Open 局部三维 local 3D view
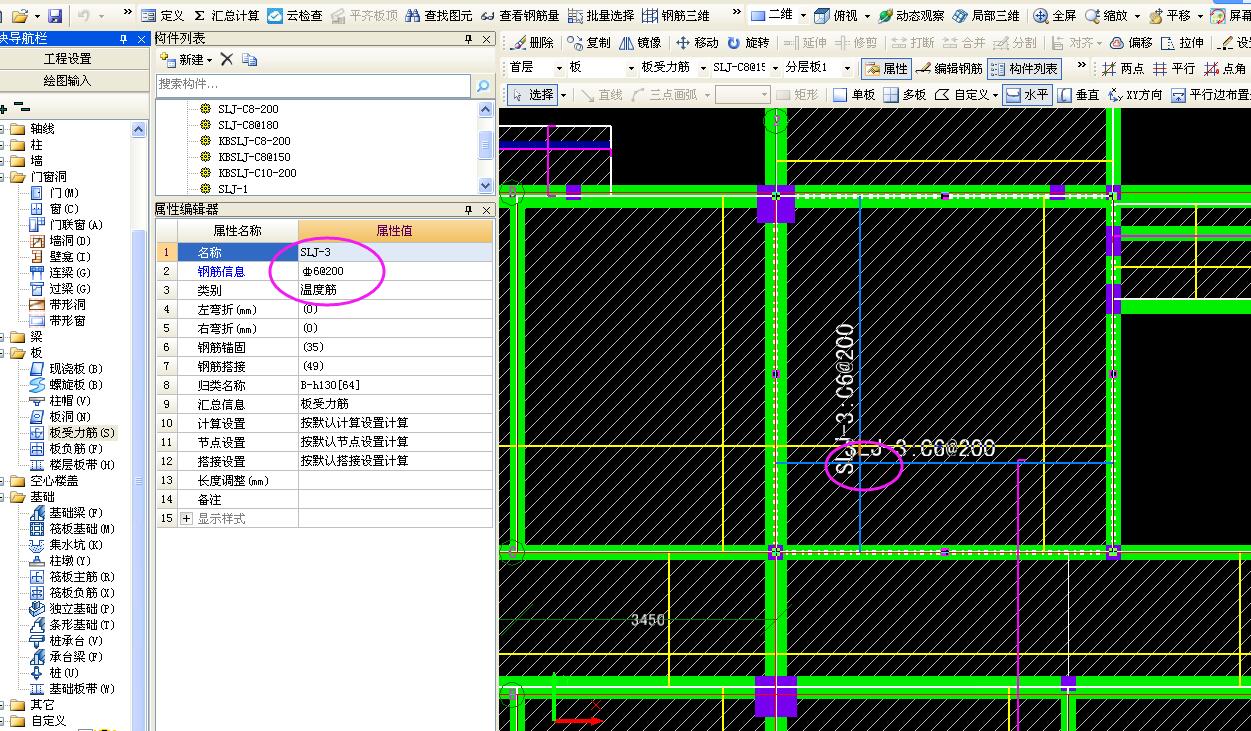 click(x=987, y=16)
